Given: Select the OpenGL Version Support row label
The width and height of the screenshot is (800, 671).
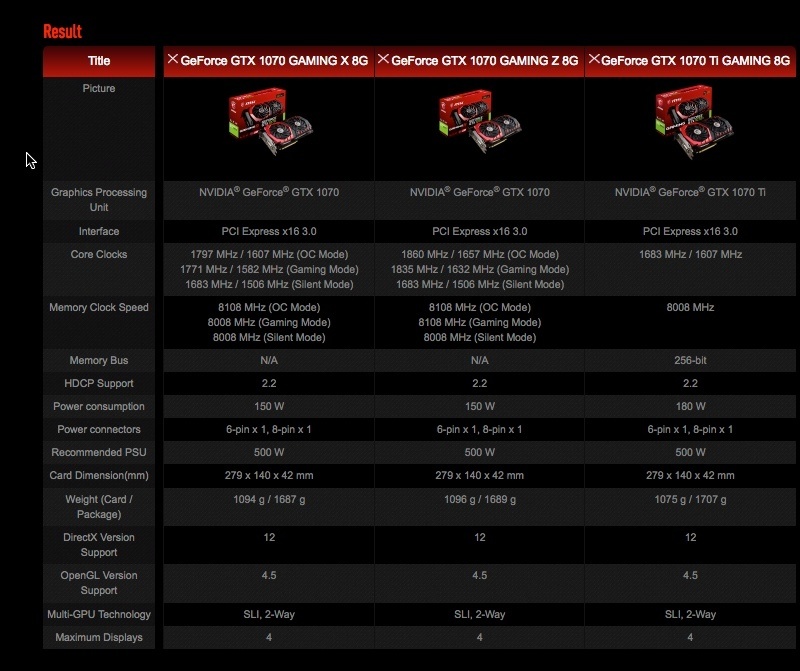Looking at the screenshot, I should pos(99,583).
